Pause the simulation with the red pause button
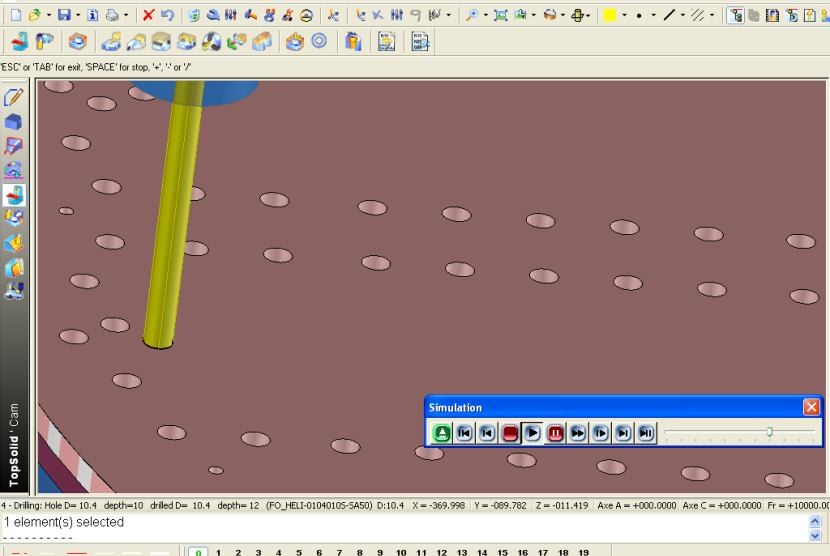 pos(555,433)
